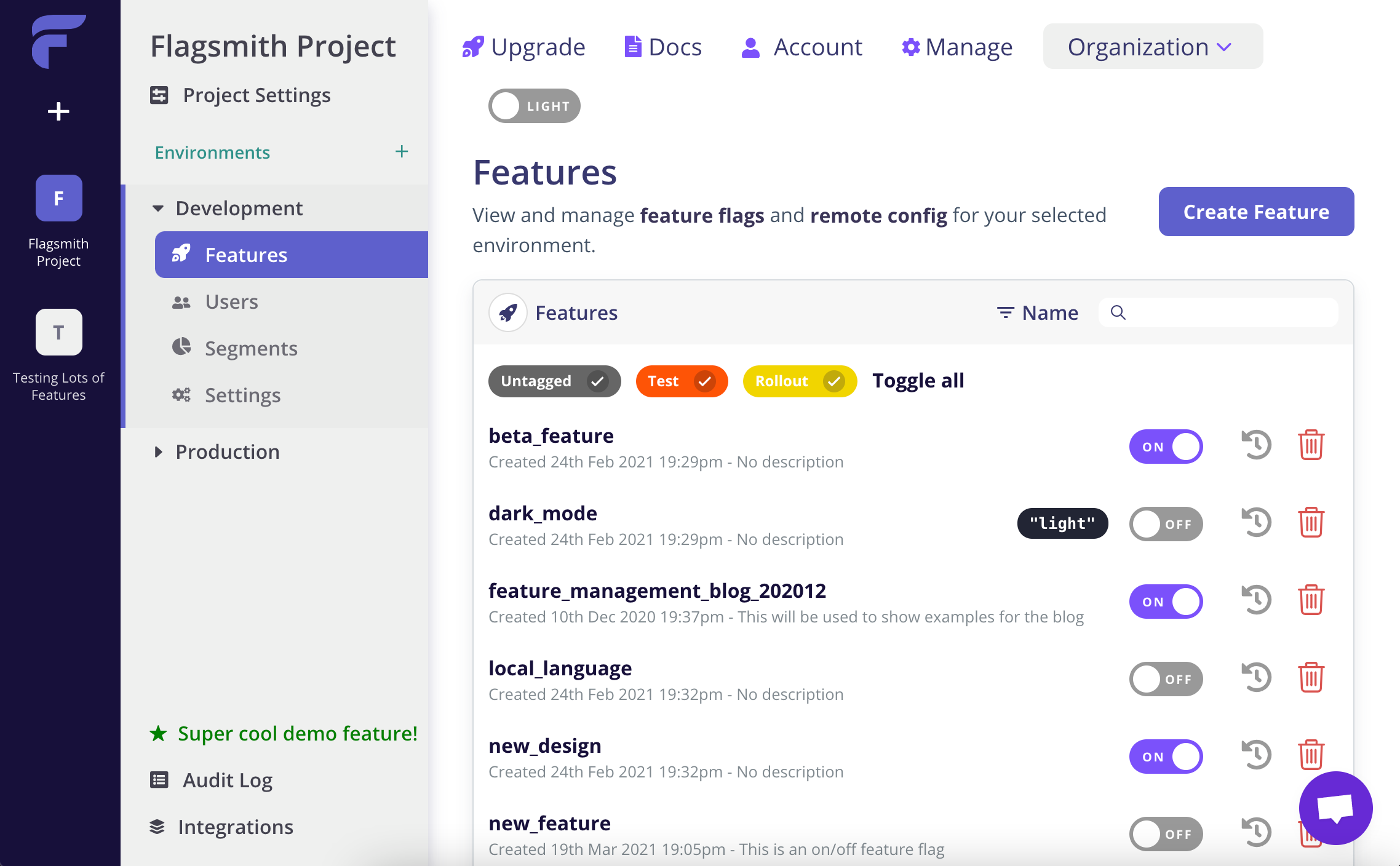The width and height of the screenshot is (1400, 866).
Task: View history for dark_mode
Action: click(x=1256, y=522)
